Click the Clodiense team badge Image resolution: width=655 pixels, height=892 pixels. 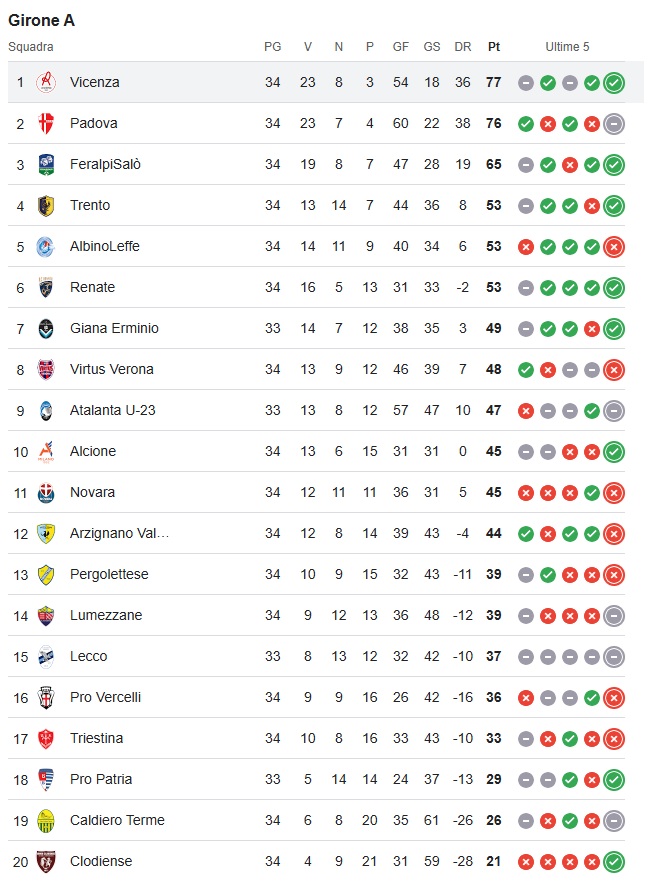pyautogui.click(x=46, y=861)
